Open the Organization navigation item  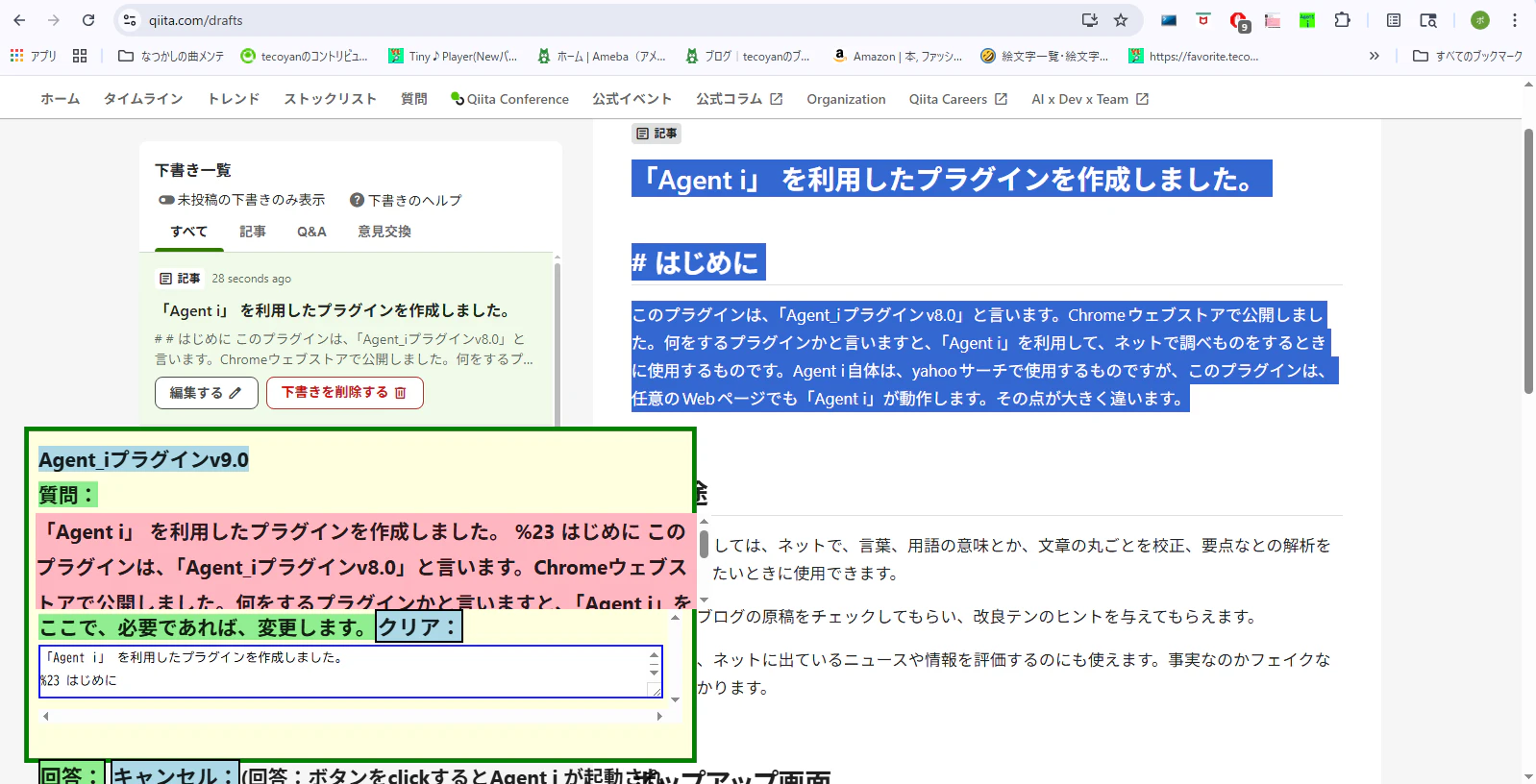point(846,99)
